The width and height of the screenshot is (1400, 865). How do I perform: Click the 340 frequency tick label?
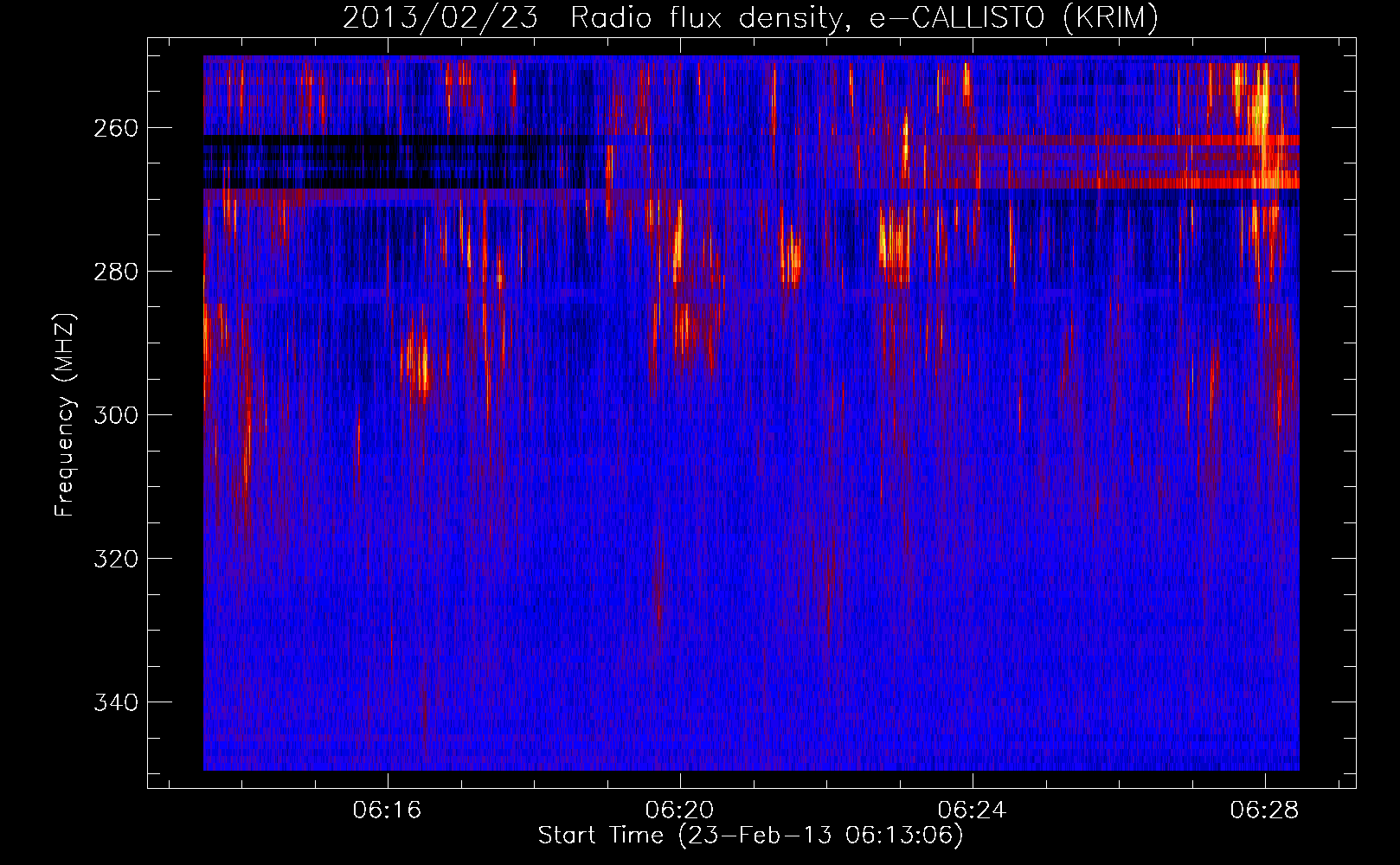[x=116, y=702]
